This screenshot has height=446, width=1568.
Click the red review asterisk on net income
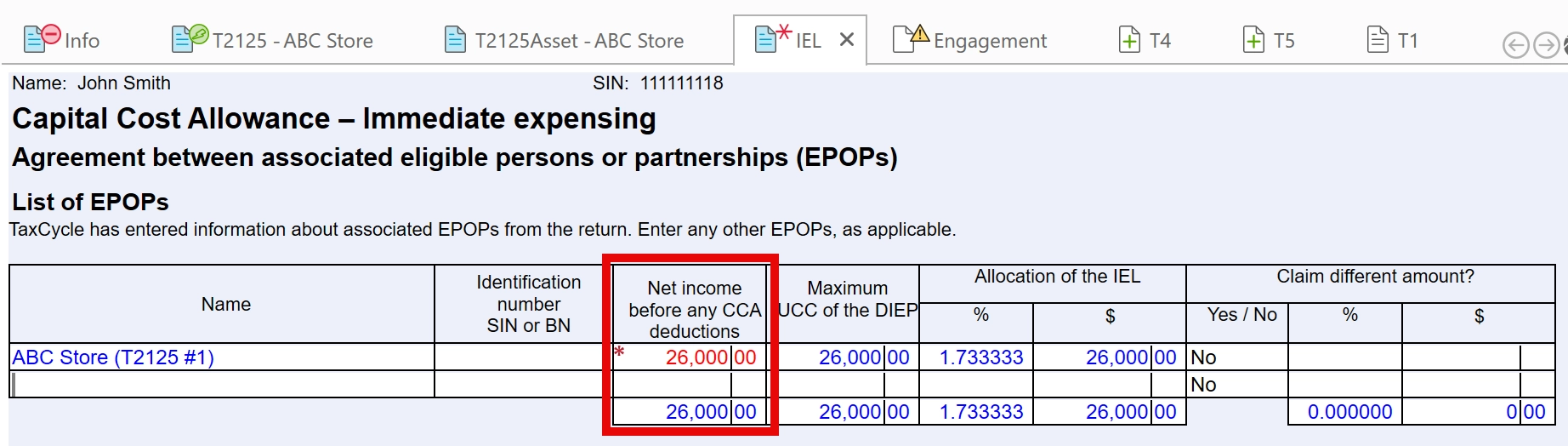(619, 352)
